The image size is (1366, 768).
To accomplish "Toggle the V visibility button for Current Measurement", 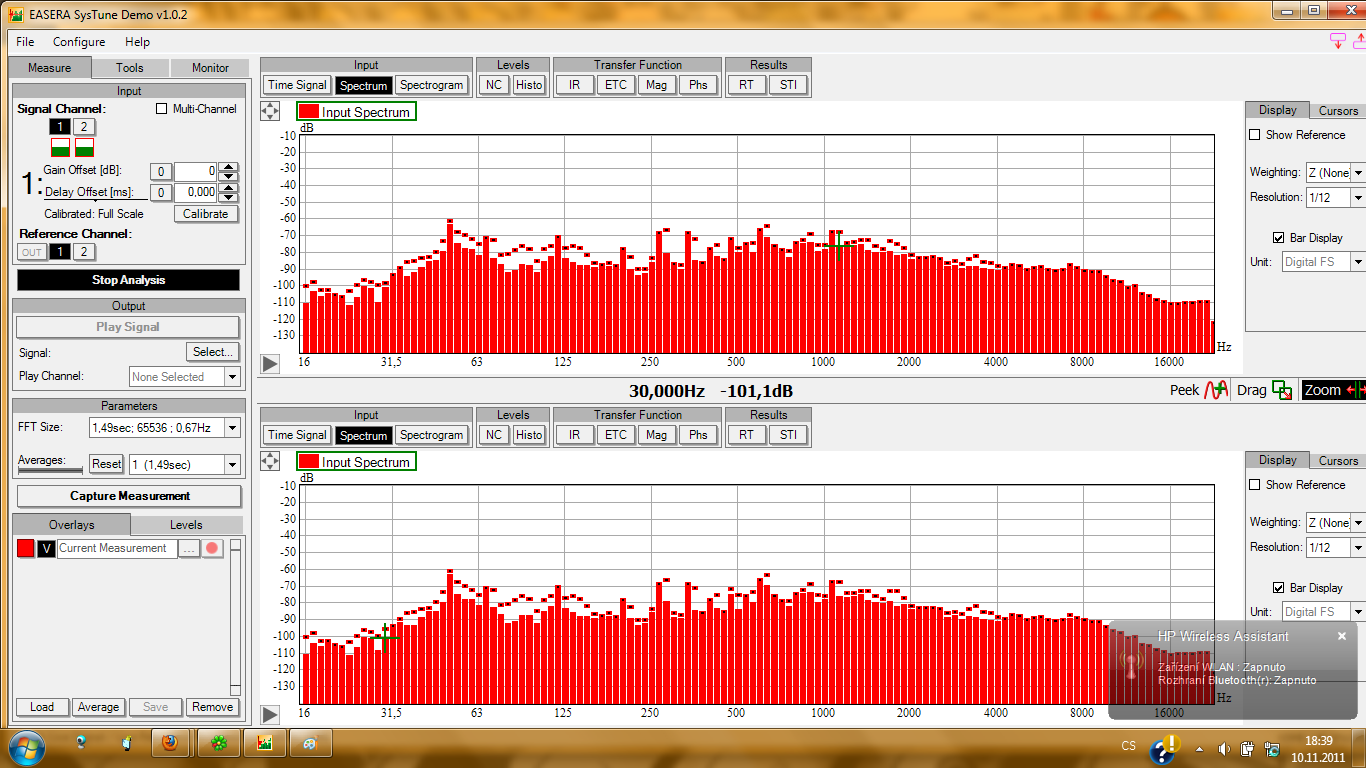I will pyautogui.click(x=46, y=548).
